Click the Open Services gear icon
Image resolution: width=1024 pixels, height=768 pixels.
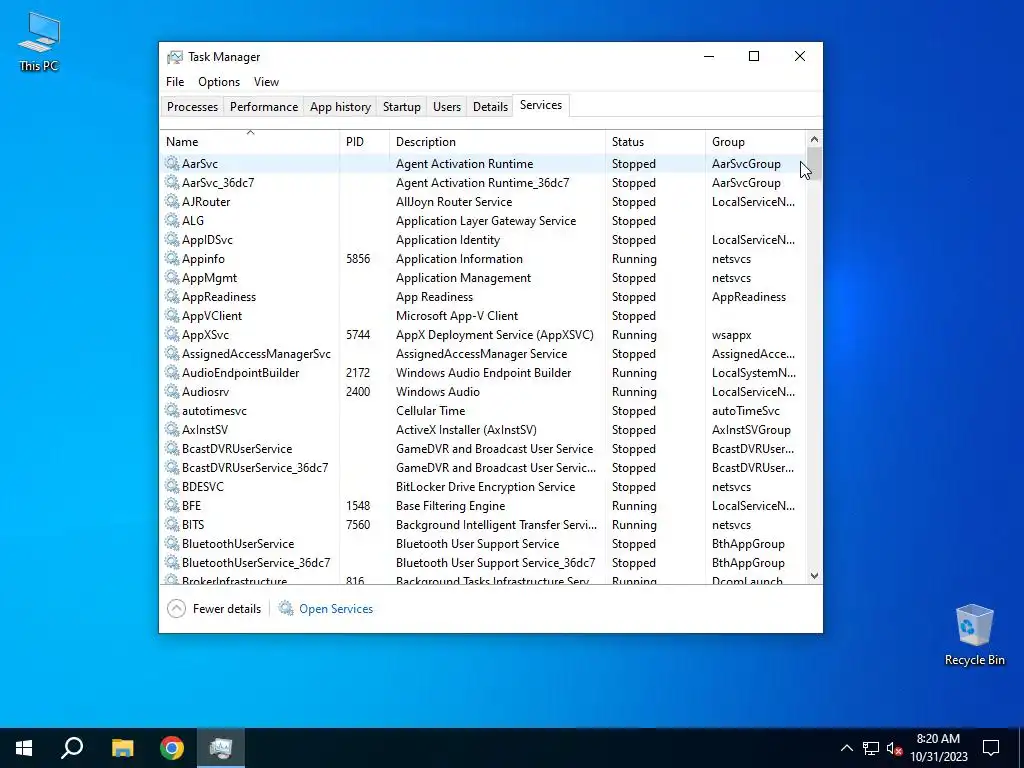click(285, 608)
